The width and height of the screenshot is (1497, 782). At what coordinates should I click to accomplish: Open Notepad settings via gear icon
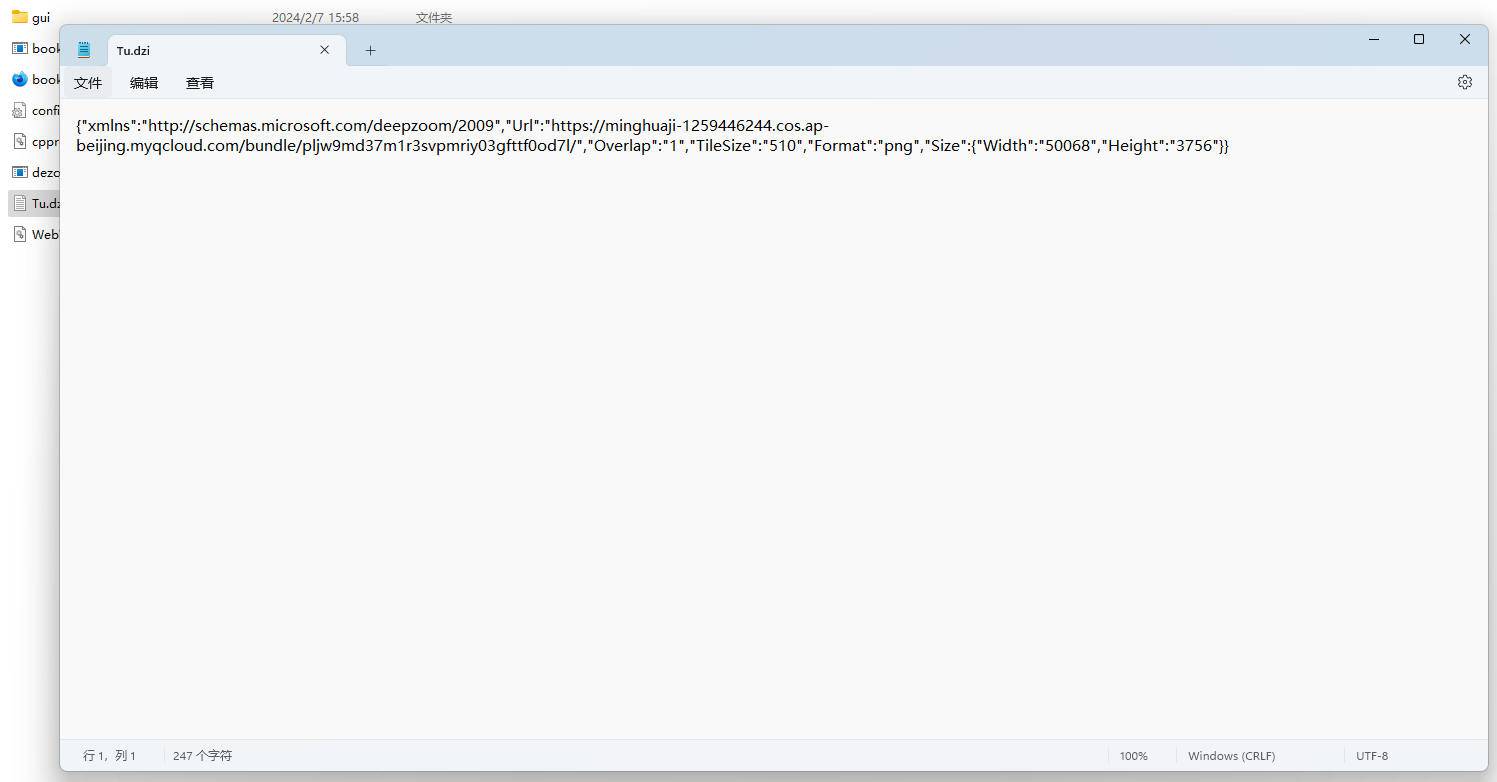[x=1464, y=82]
